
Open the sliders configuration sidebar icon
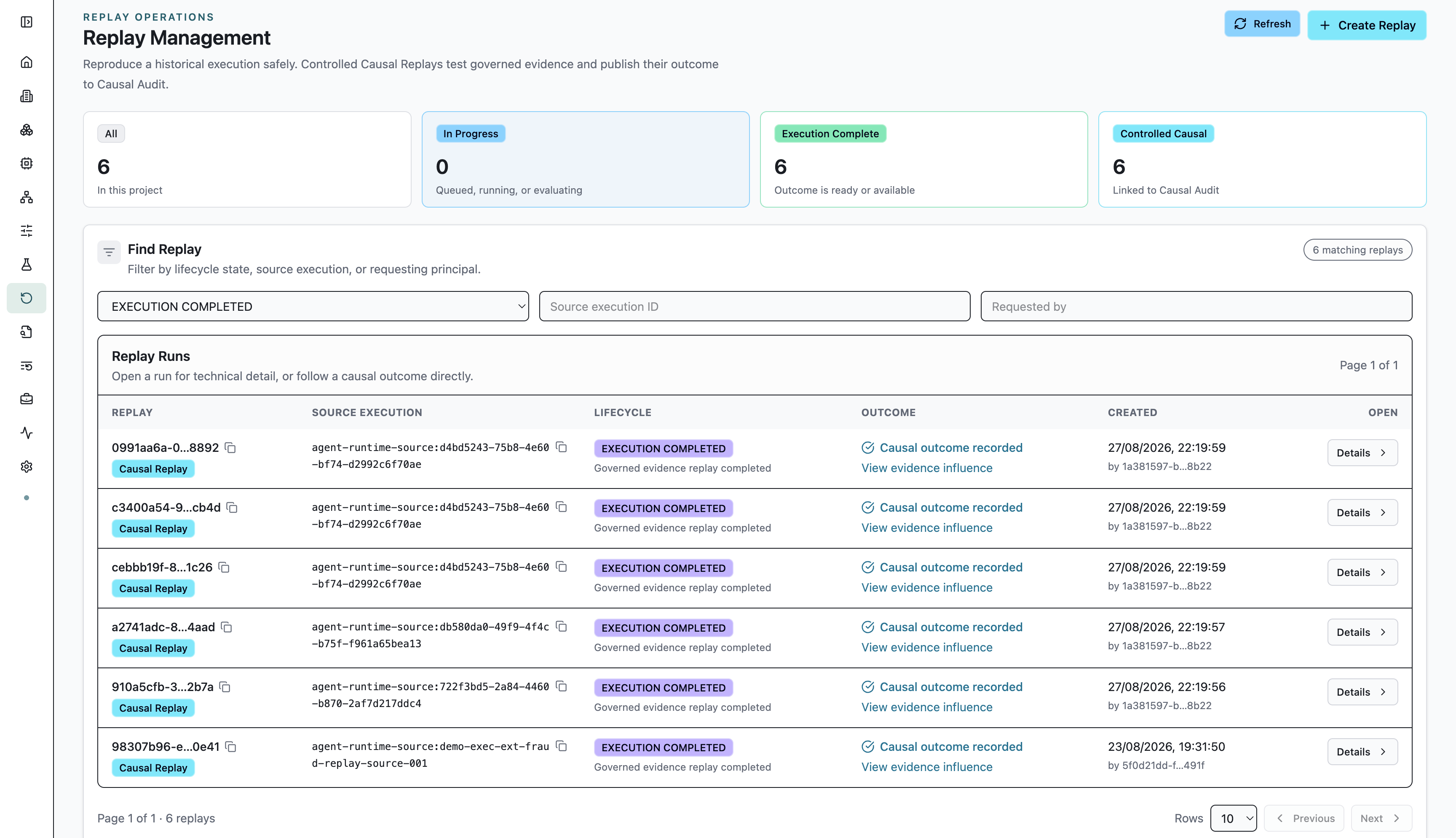(x=27, y=231)
